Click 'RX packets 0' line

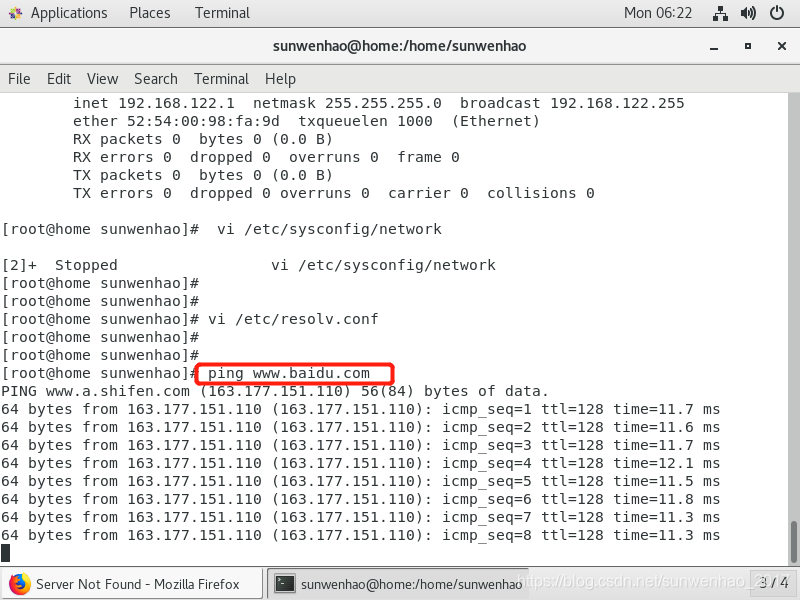(x=203, y=139)
